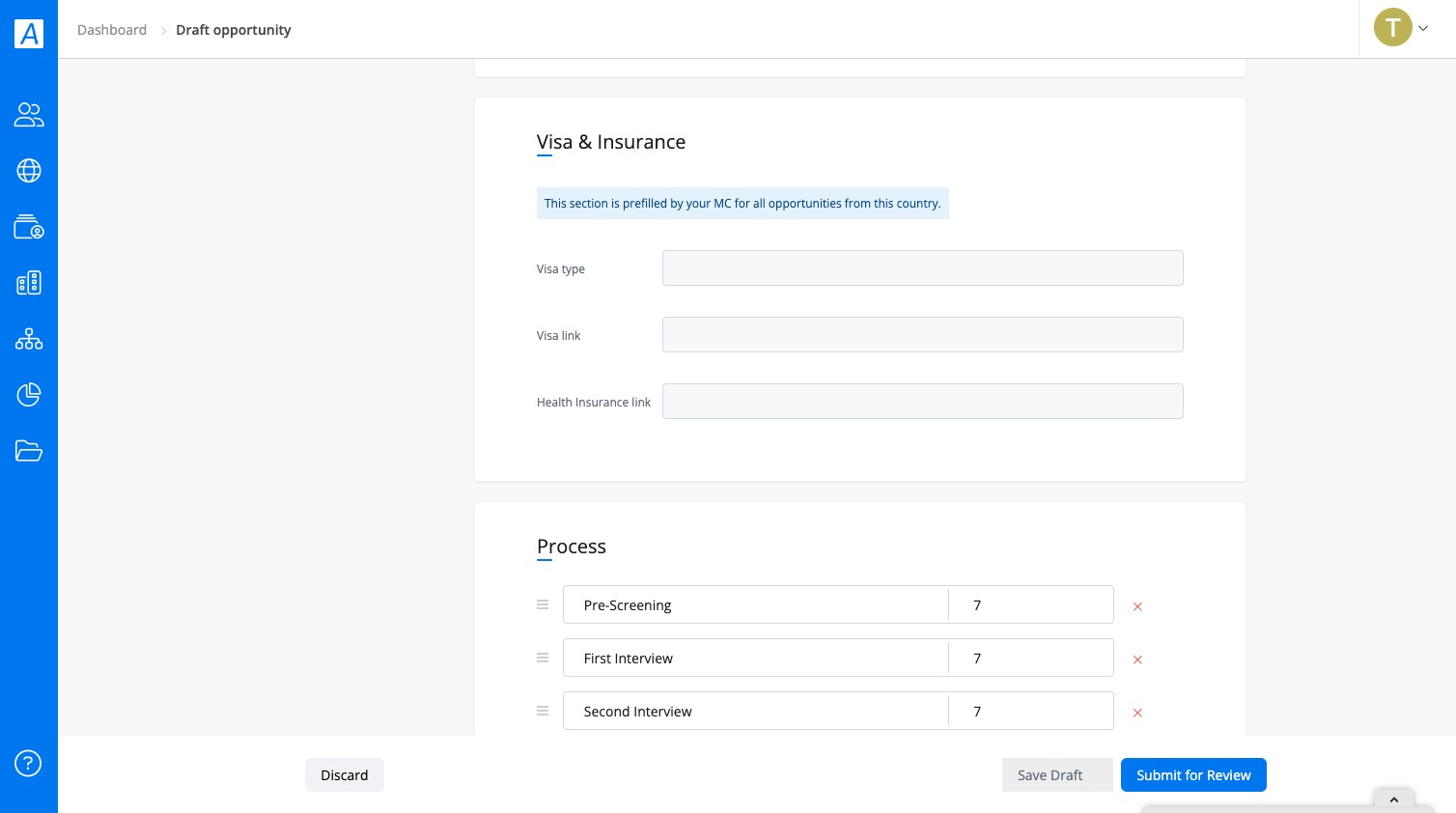Open the help question mark icon
This screenshot has height=813, width=1456.
coord(28,764)
